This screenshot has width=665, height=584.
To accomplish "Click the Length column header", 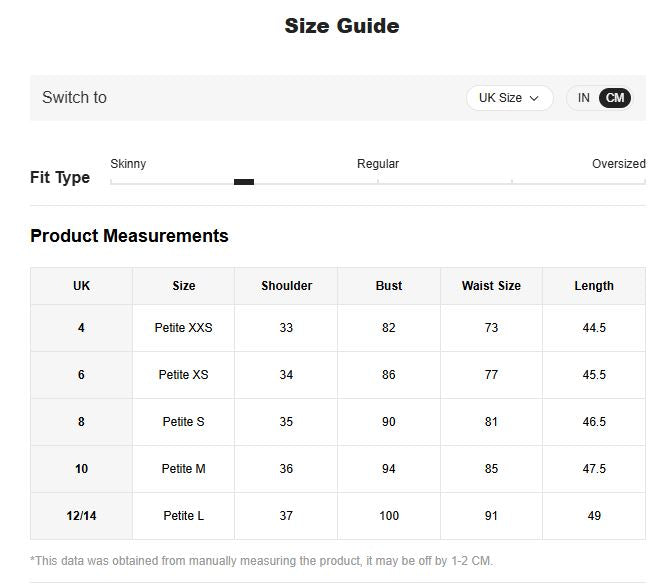I will pos(594,286).
